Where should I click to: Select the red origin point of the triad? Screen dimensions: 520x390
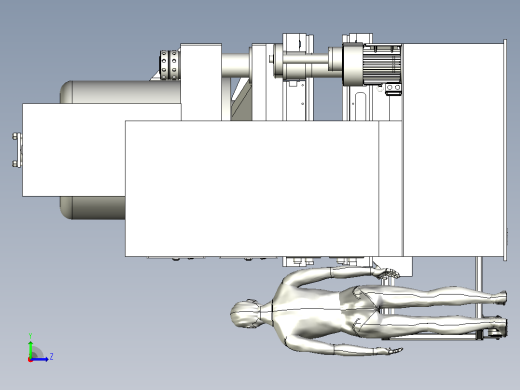(x=30, y=360)
